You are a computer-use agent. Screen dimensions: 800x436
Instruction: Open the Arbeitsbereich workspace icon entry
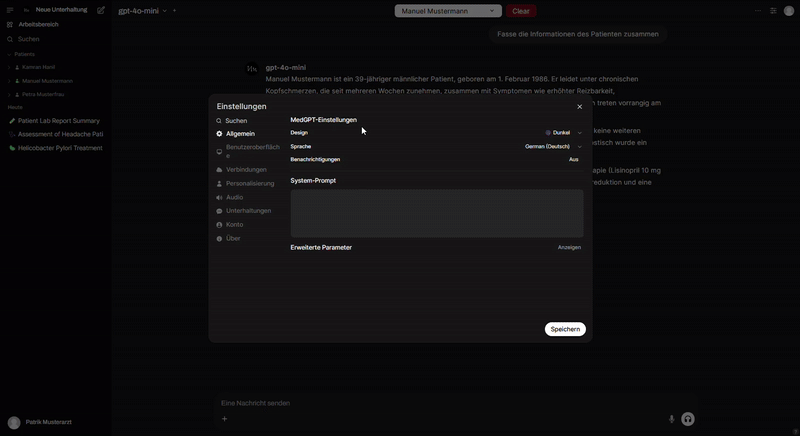click(x=10, y=24)
